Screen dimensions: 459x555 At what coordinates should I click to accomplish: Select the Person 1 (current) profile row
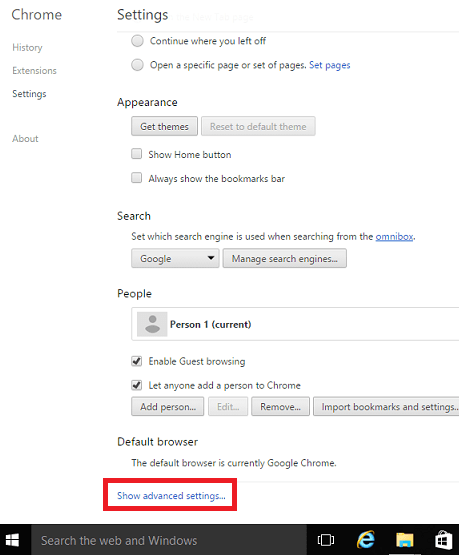click(x=295, y=324)
